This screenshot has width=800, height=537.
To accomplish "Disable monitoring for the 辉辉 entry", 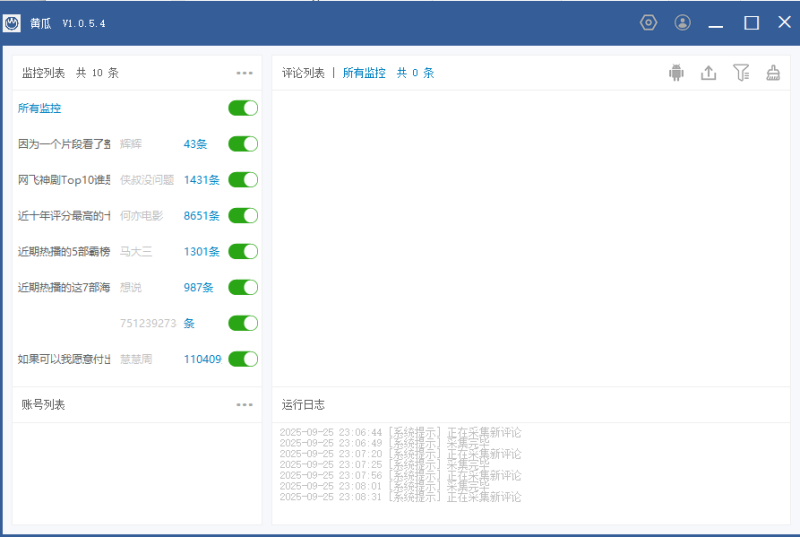I will pyautogui.click(x=243, y=144).
